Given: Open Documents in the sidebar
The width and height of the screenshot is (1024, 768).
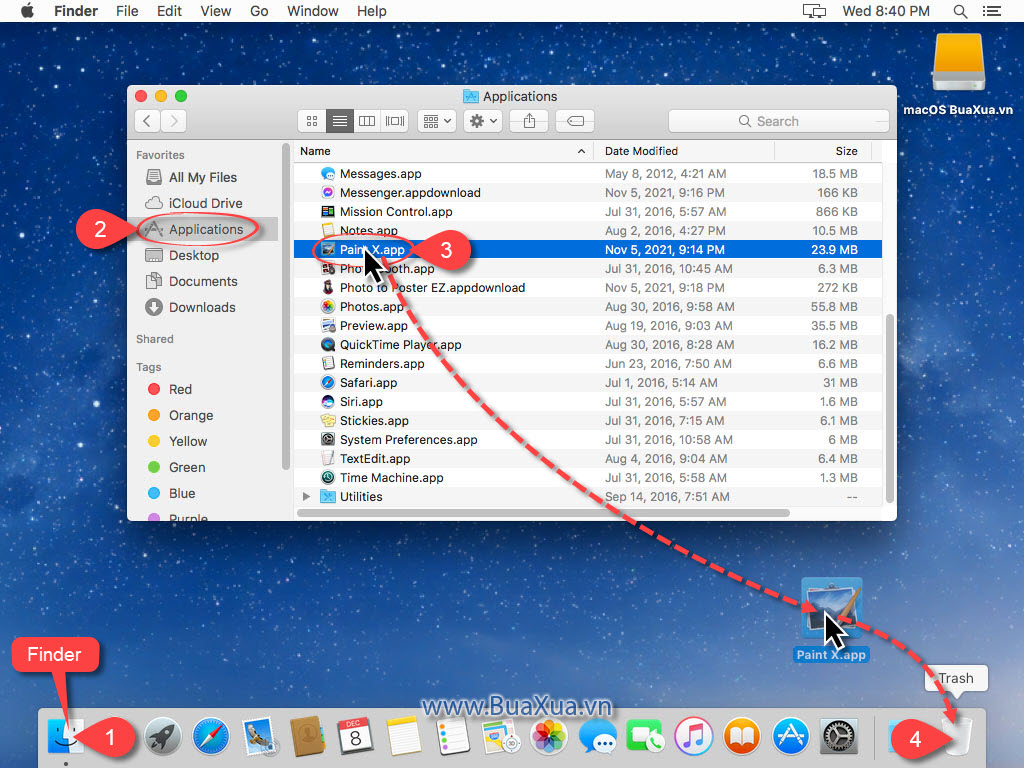Looking at the screenshot, I should (x=202, y=281).
